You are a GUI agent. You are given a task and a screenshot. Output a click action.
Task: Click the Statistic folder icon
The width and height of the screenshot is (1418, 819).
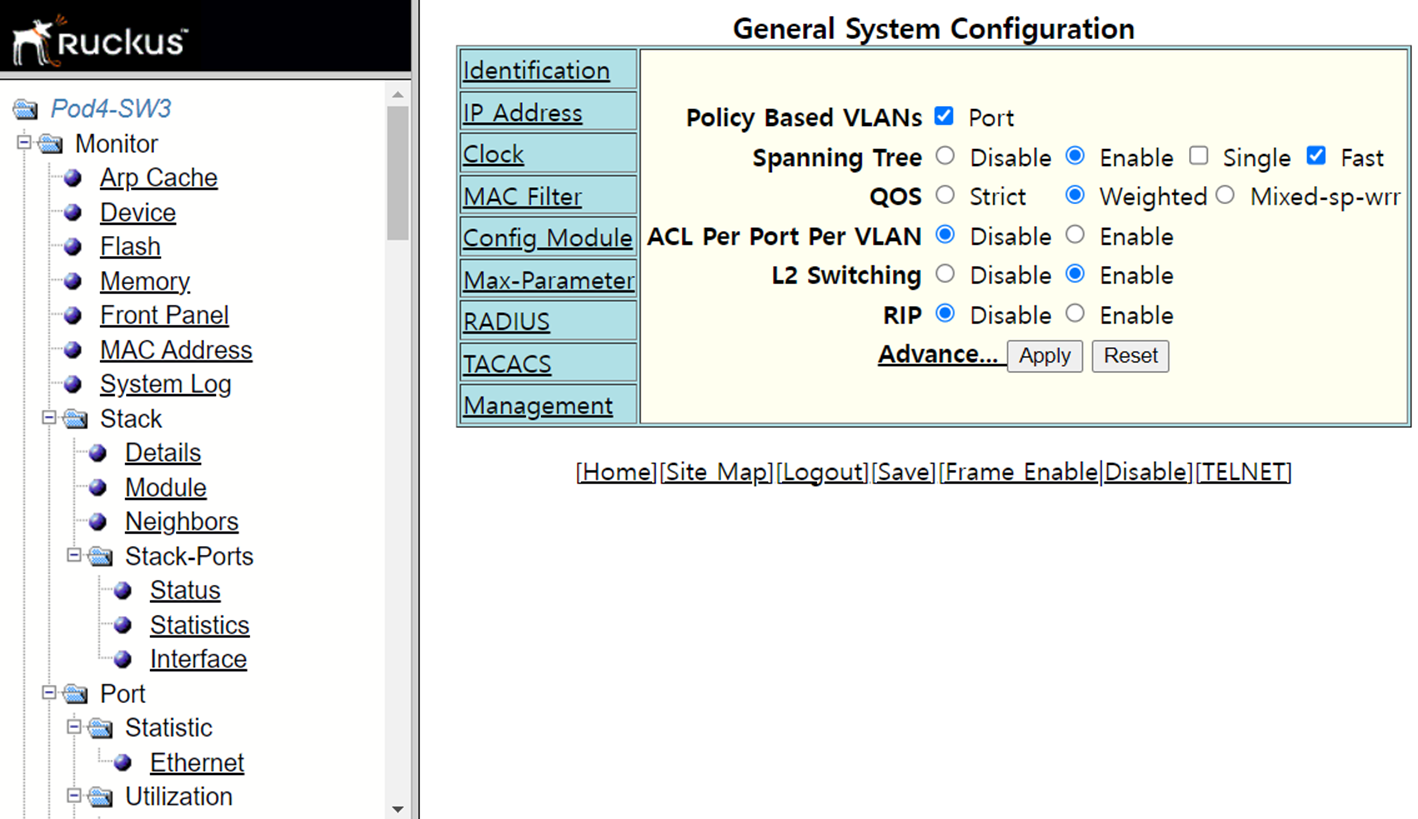tap(100, 728)
